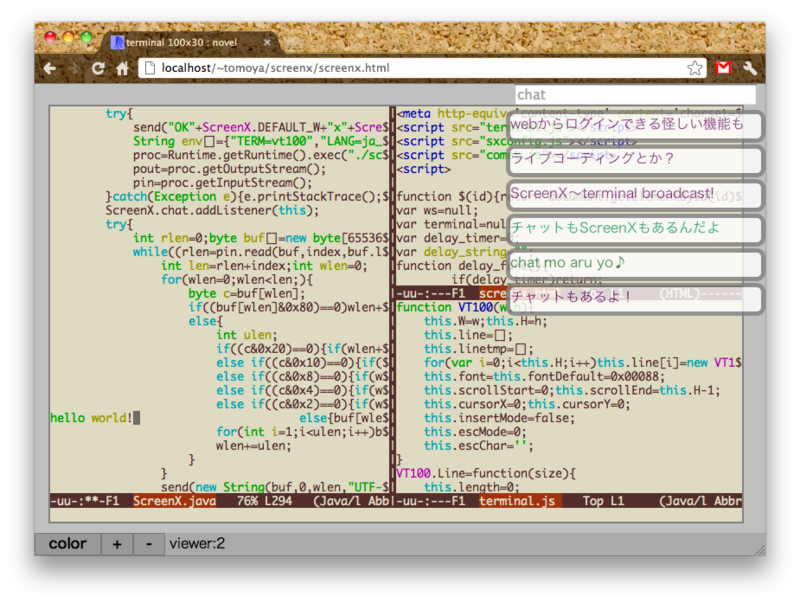Image resolution: width=800 pixels, height=603 pixels.
Task: Click the 'VT100.Line=function(size){' line
Action: [x=486, y=473]
